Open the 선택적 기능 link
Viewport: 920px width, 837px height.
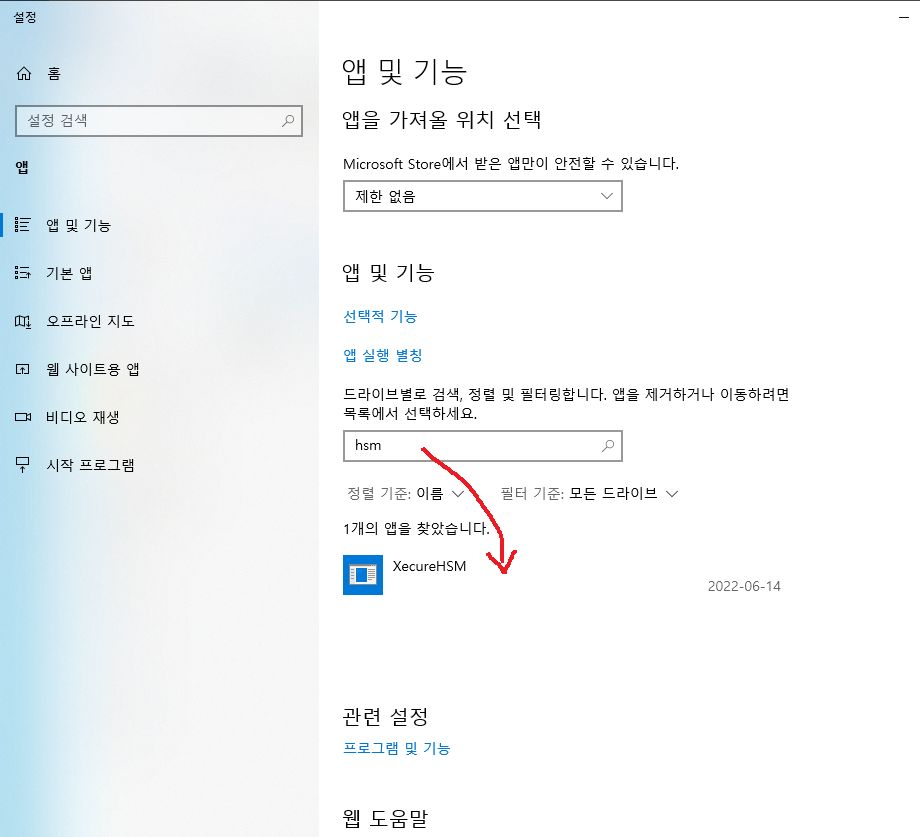click(380, 316)
